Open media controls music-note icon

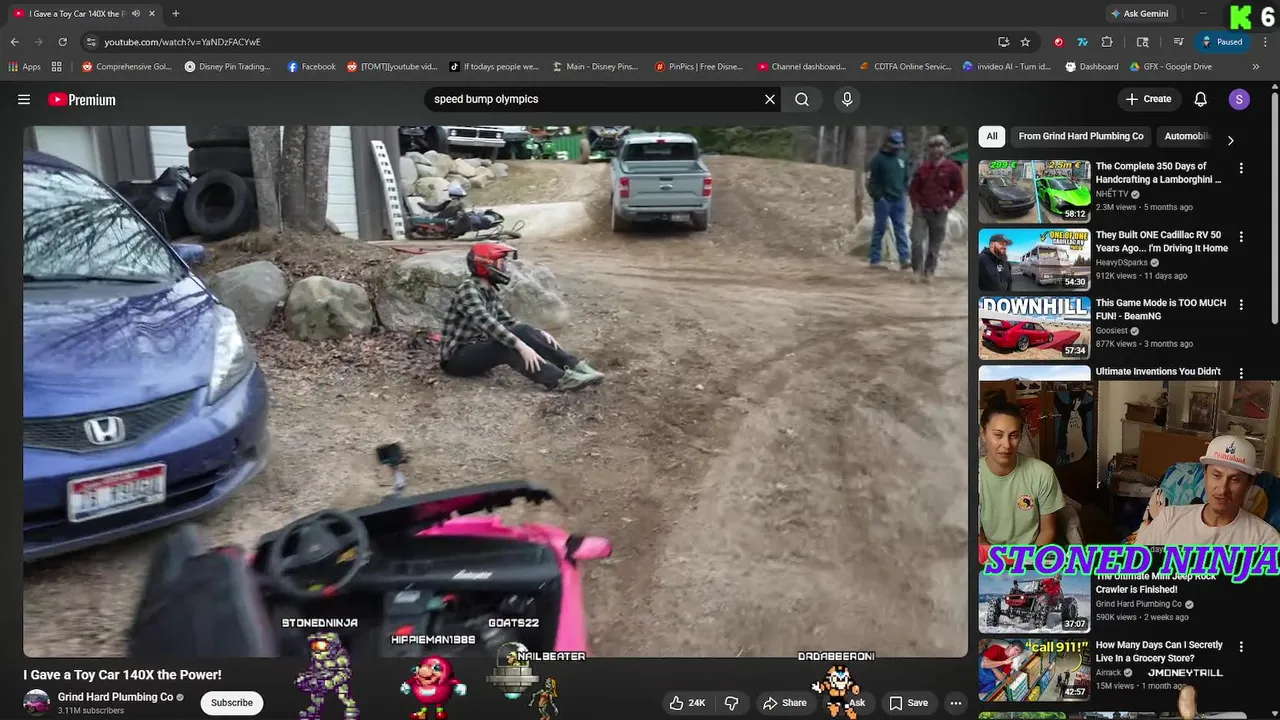point(1178,42)
